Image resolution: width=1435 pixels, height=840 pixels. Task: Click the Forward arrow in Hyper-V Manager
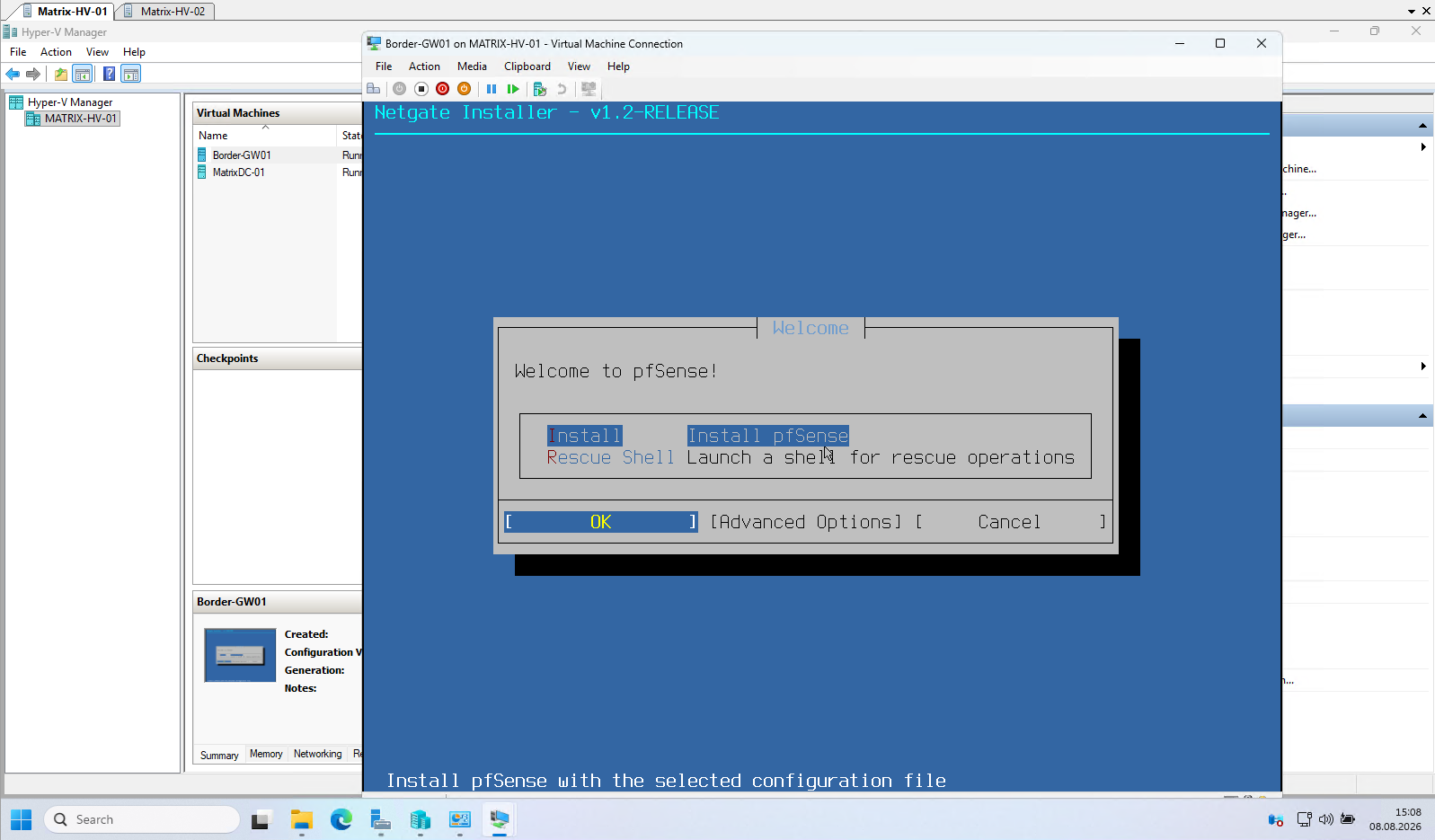coord(33,74)
